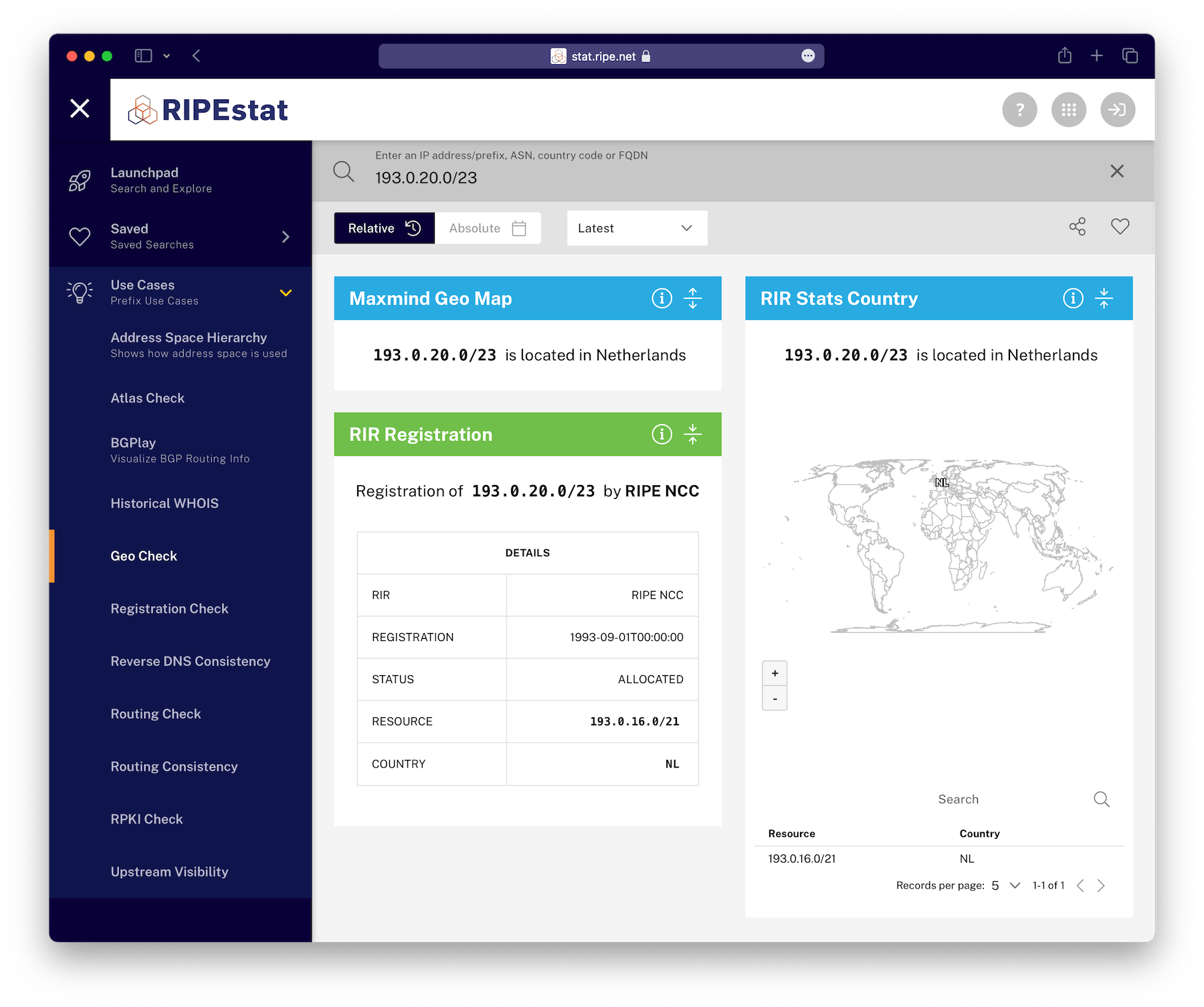Open Safari sidebar dropdown chevron
The width and height of the screenshot is (1204, 1007).
(x=167, y=56)
